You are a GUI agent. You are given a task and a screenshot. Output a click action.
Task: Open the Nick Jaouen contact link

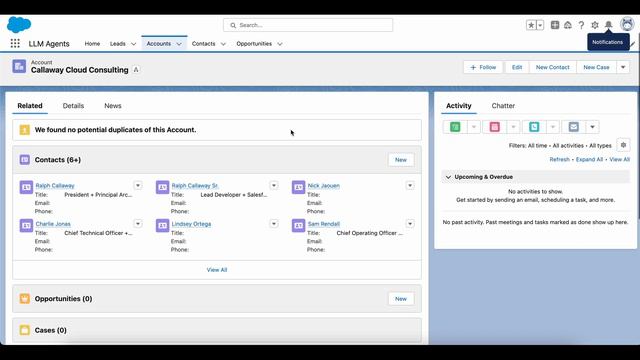(324, 185)
